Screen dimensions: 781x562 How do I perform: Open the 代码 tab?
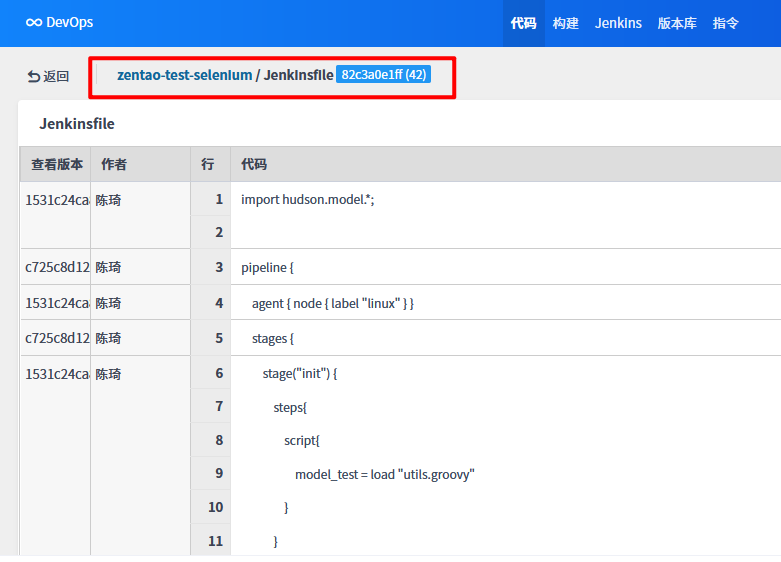523,23
